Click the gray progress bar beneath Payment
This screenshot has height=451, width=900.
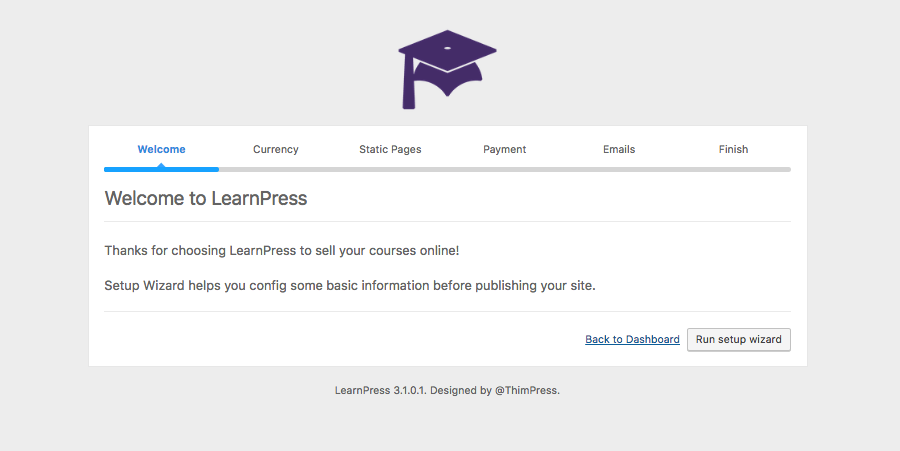pyautogui.click(x=504, y=170)
